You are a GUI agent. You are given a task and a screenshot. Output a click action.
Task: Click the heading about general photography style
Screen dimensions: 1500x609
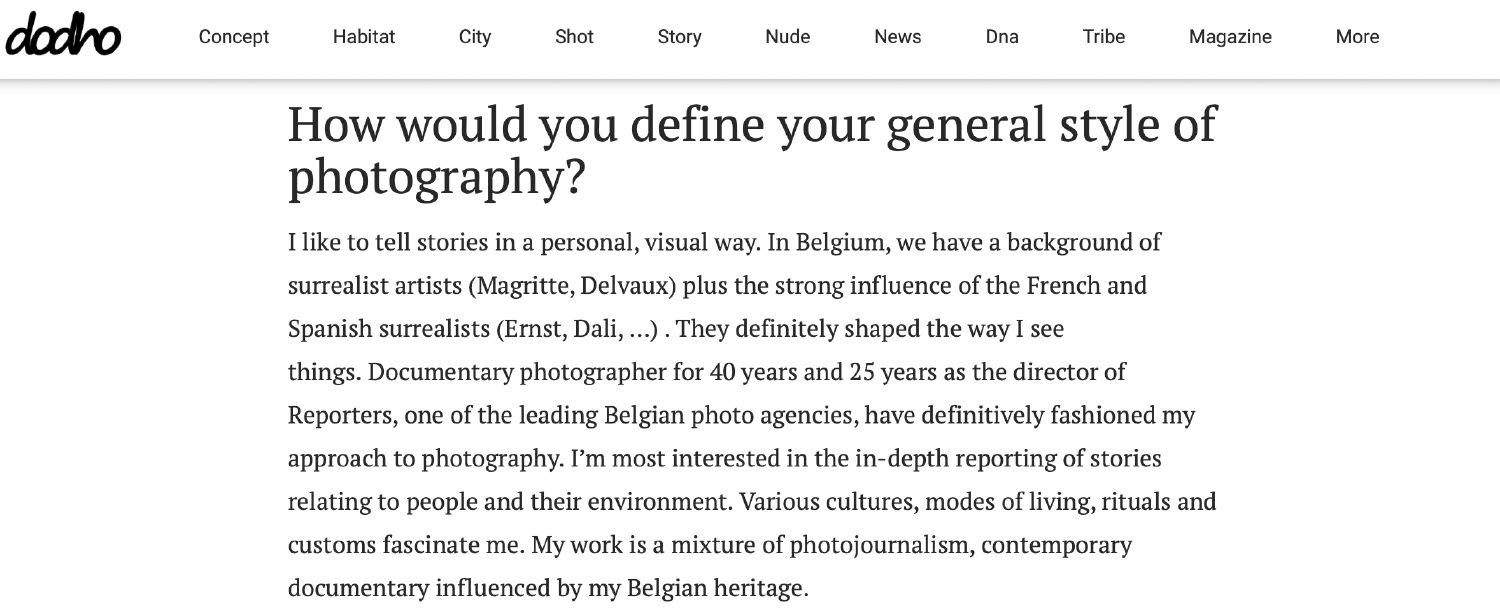(x=752, y=150)
